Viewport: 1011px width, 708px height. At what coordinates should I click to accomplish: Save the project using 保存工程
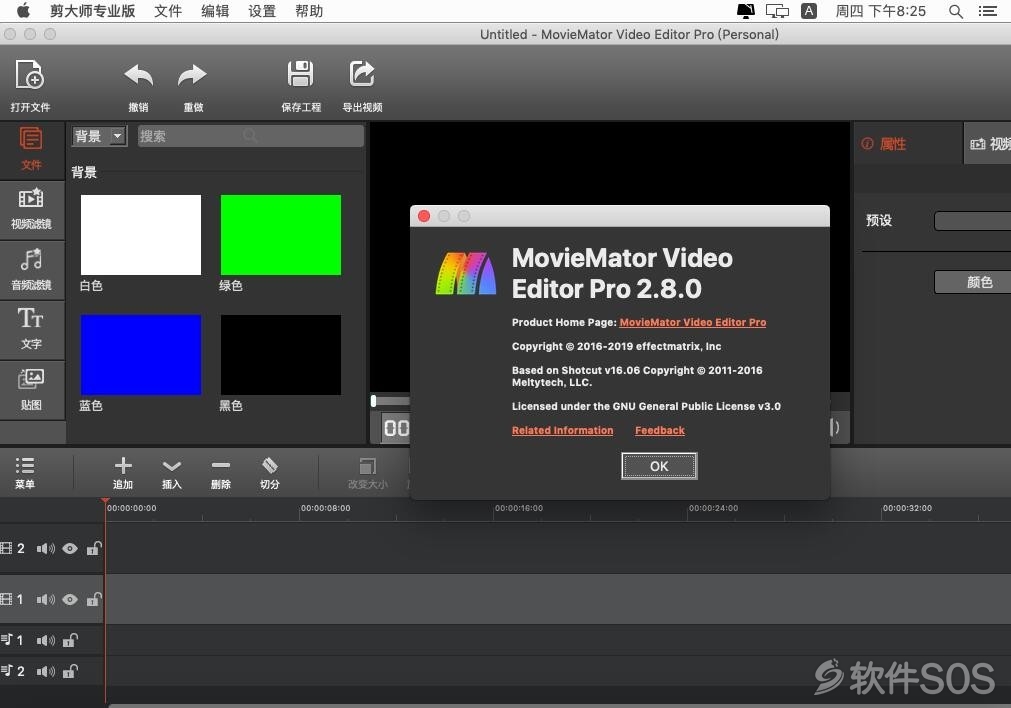point(300,85)
